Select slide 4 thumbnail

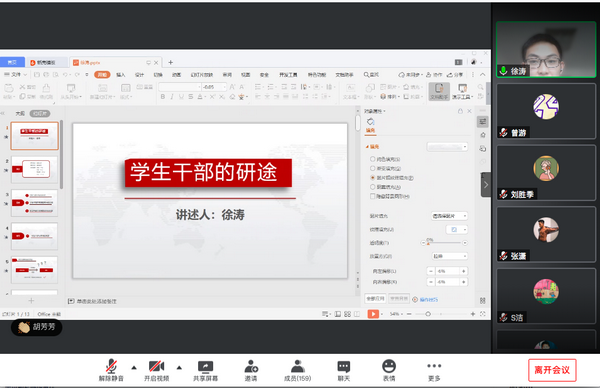click(x=34, y=236)
